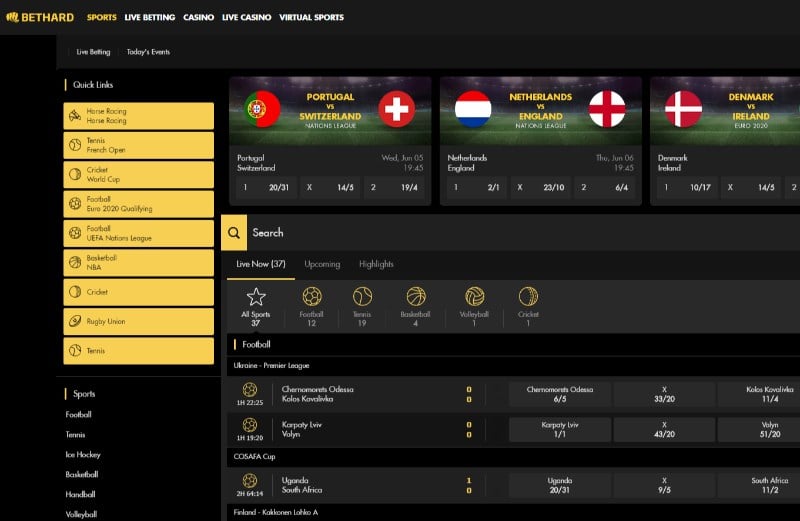Screen dimensions: 800x521
Task: Bet on England win at 6/4
Action: 605,188
